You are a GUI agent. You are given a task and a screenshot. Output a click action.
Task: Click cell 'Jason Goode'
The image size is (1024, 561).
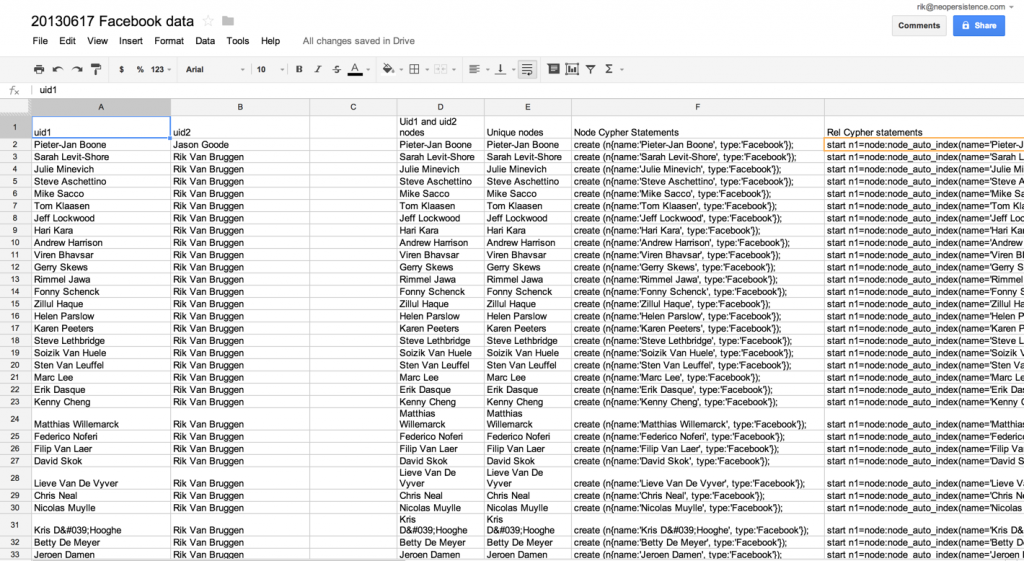tap(240, 144)
